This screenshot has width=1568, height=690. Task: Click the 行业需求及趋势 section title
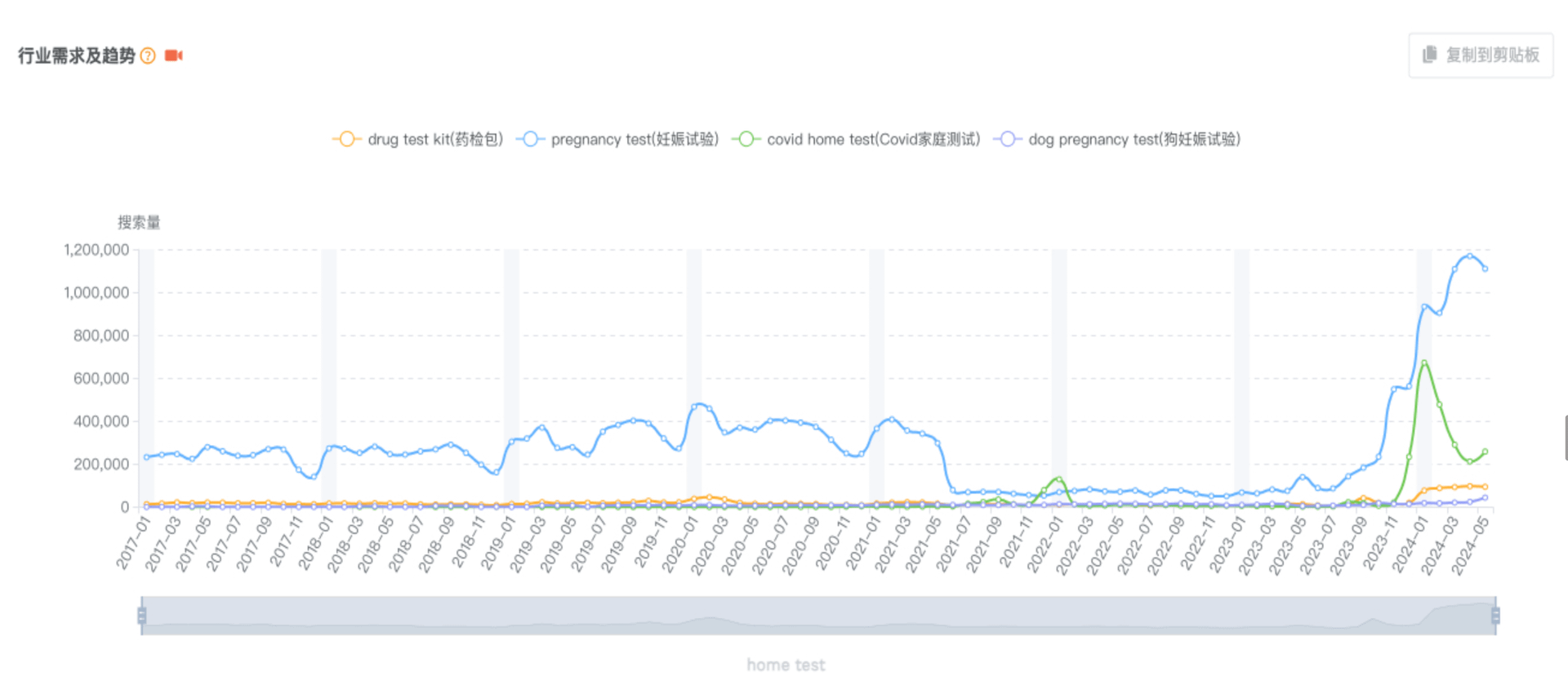point(77,56)
